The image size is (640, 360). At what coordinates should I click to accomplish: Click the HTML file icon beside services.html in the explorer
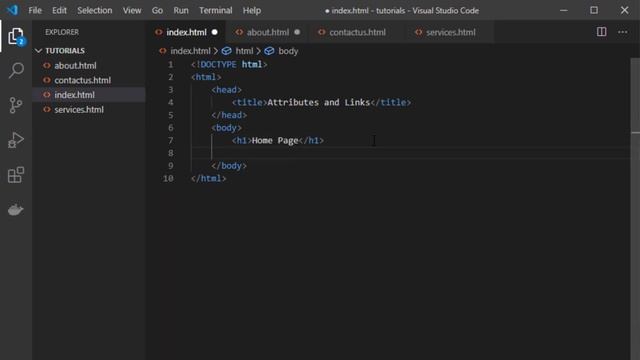(x=47, y=109)
